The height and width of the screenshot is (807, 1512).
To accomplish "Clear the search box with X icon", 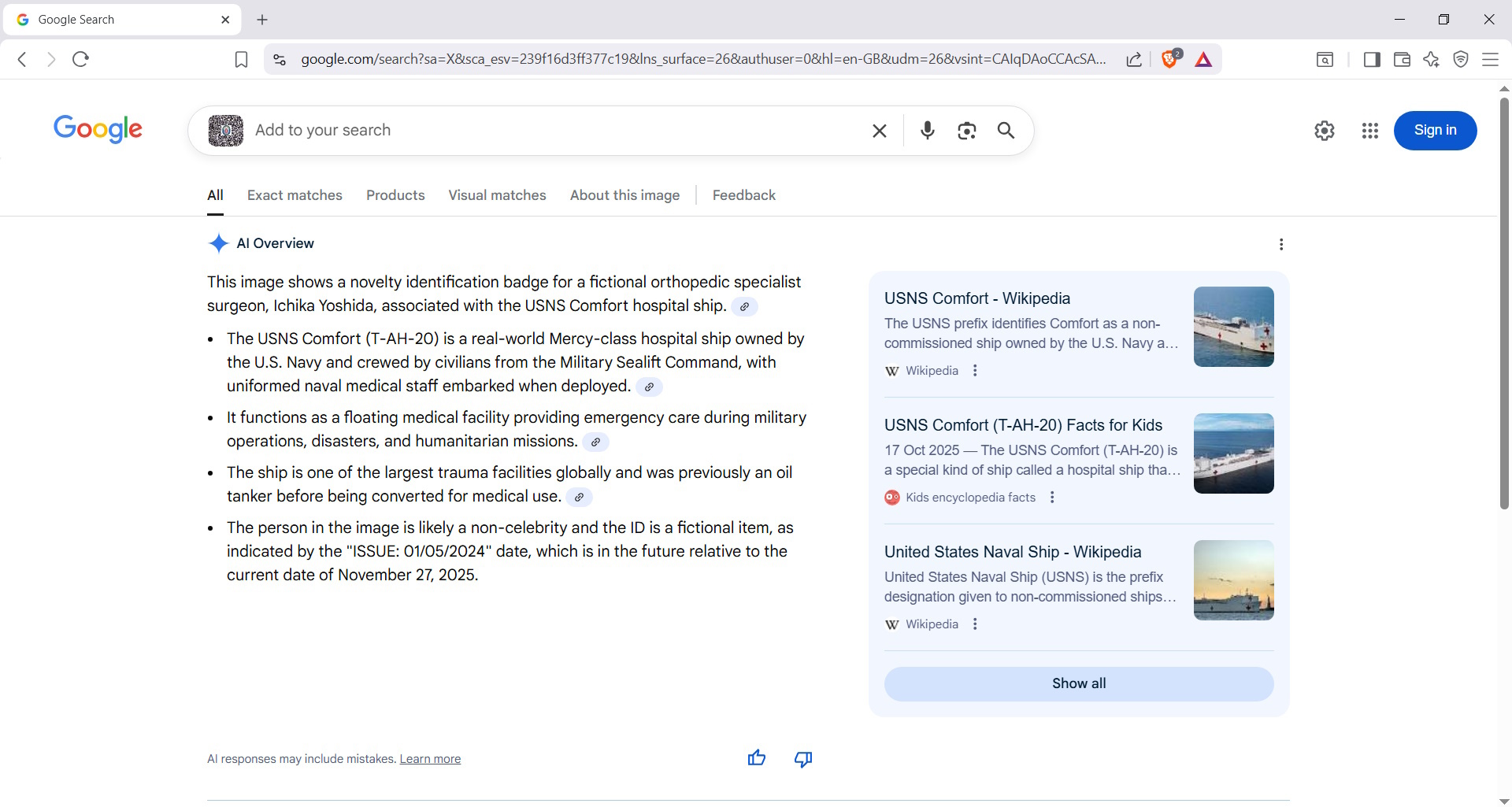I will [880, 131].
